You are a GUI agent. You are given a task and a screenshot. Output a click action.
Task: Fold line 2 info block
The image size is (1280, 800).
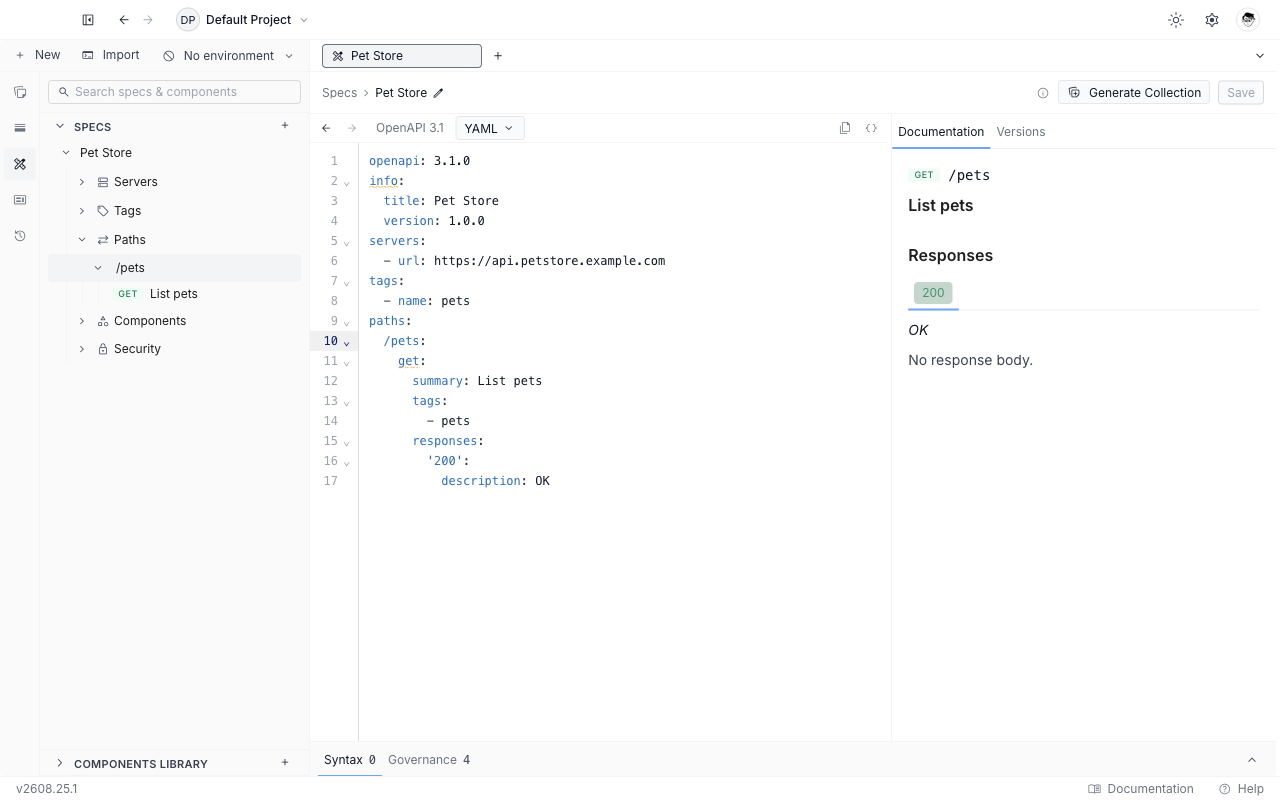click(347, 183)
